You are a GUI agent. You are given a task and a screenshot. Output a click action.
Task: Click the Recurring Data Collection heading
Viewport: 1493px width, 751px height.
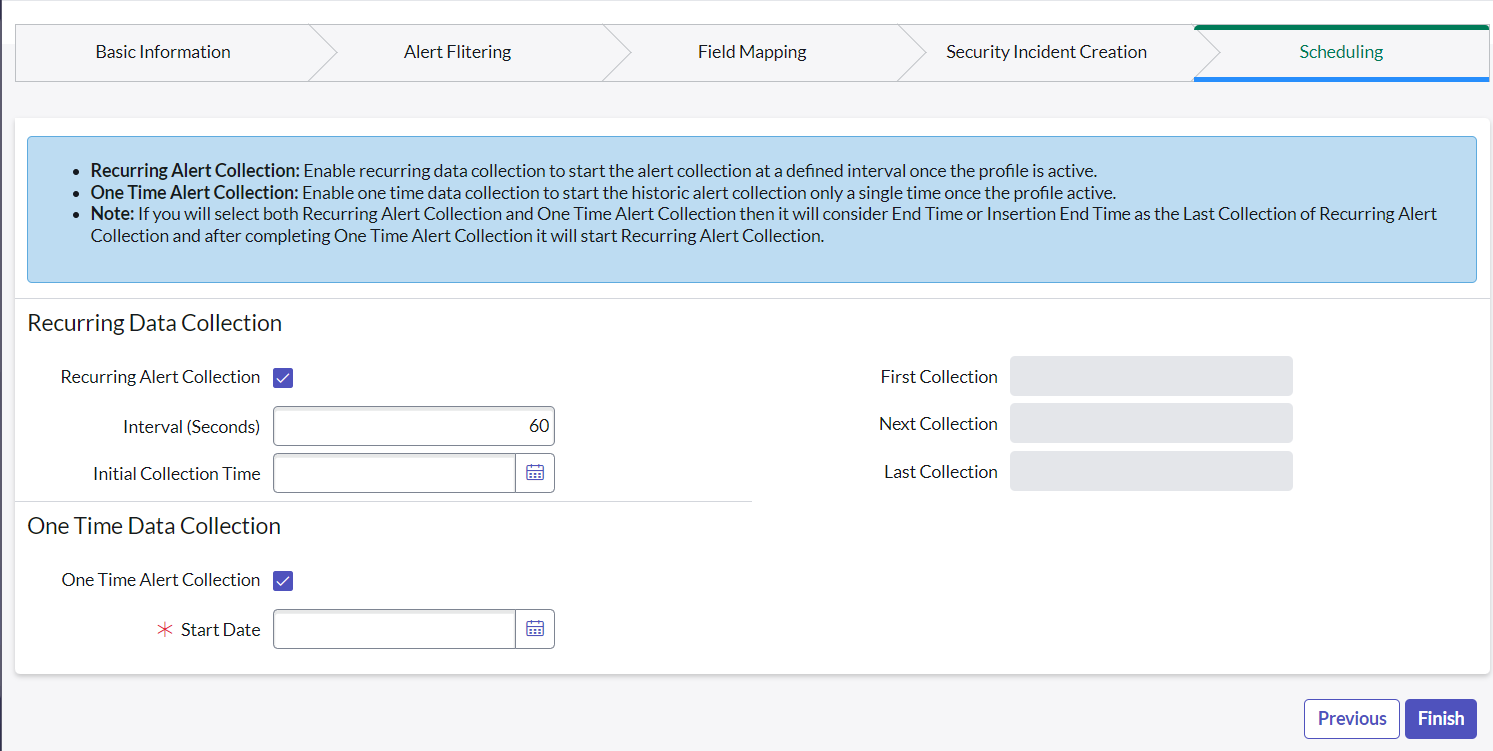[155, 323]
